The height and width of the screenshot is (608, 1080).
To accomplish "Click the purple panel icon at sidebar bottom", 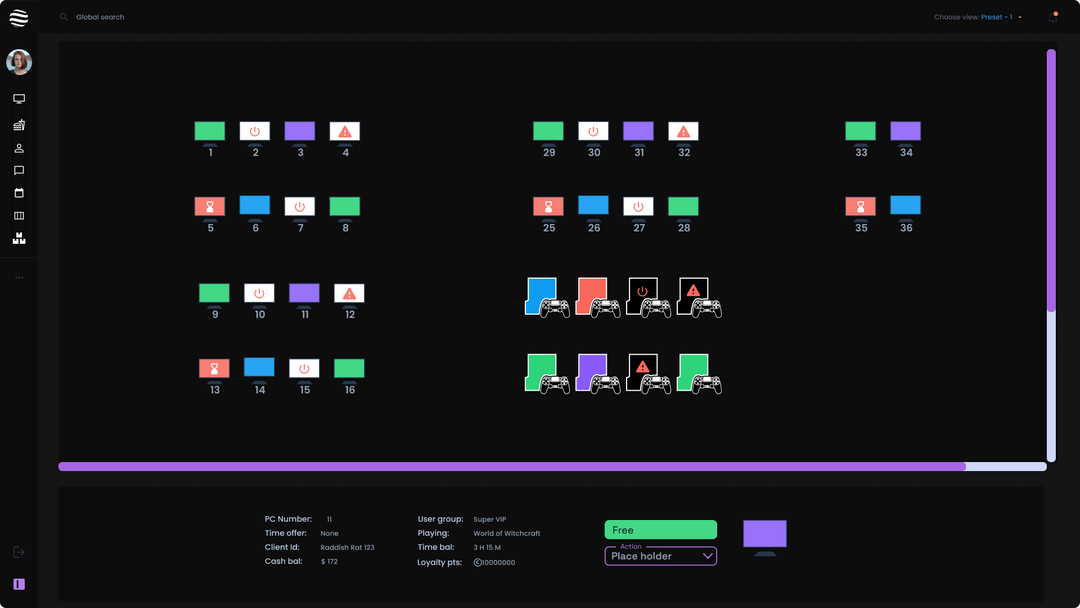I will pyautogui.click(x=19, y=584).
